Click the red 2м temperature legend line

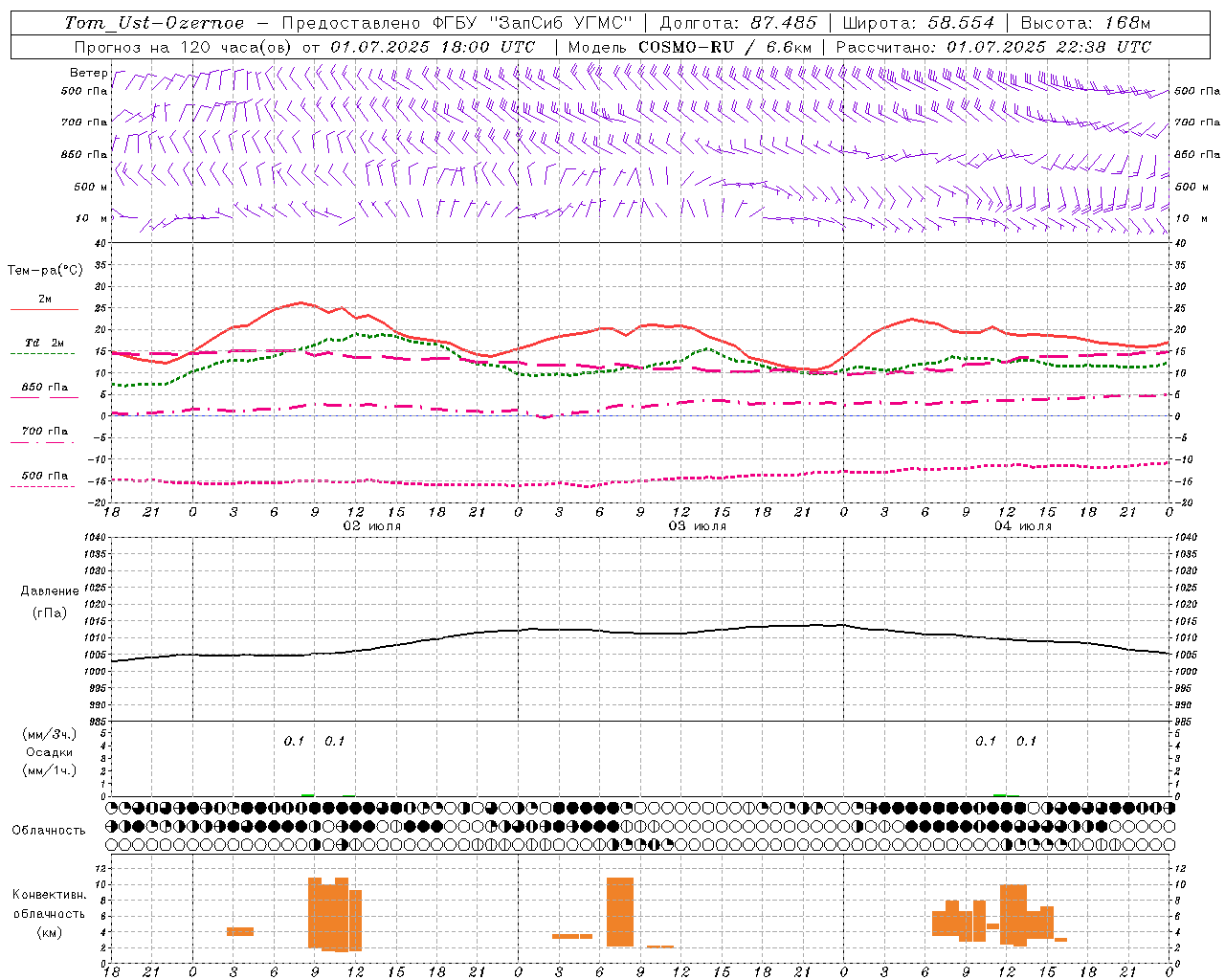click(x=44, y=309)
